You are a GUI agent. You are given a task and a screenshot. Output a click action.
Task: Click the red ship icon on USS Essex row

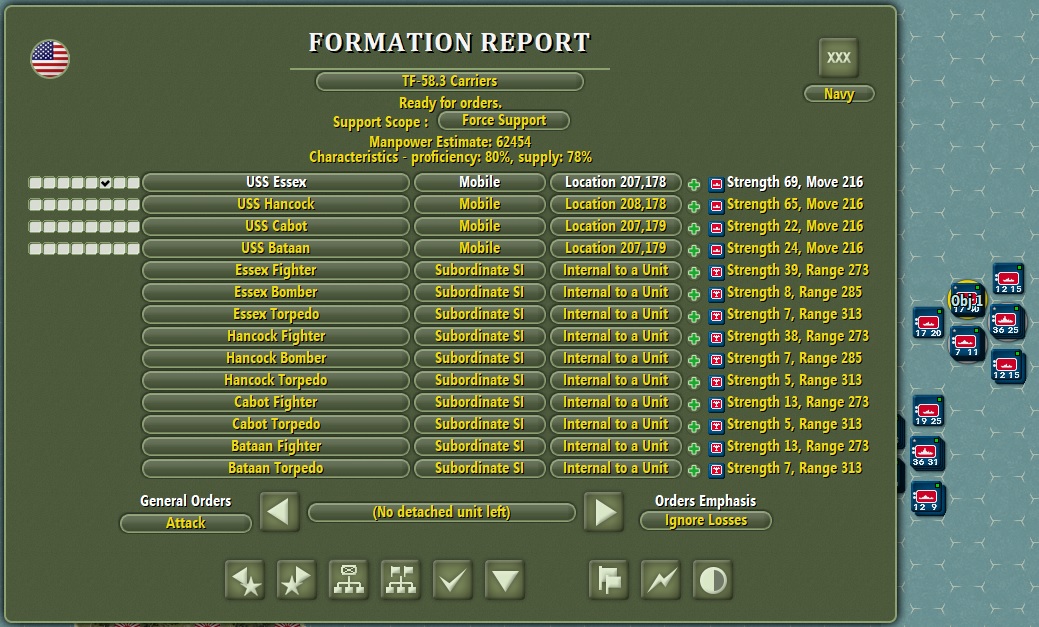(x=716, y=184)
